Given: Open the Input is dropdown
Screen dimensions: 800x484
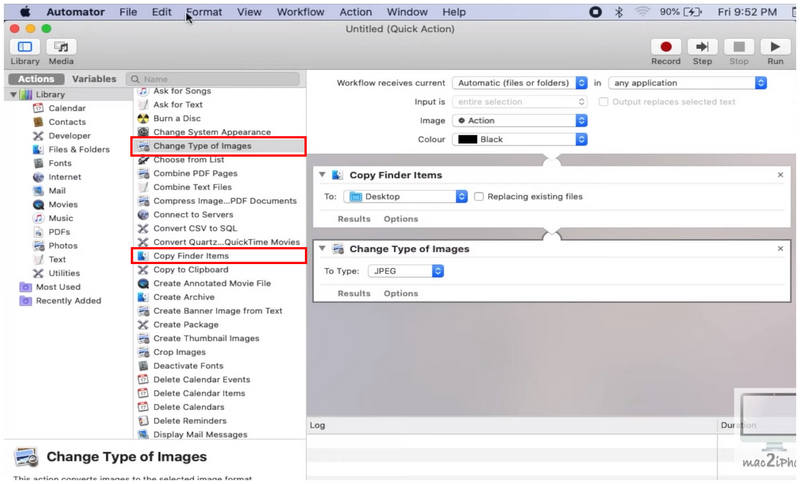Looking at the screenshot, I should coord(519,102).
